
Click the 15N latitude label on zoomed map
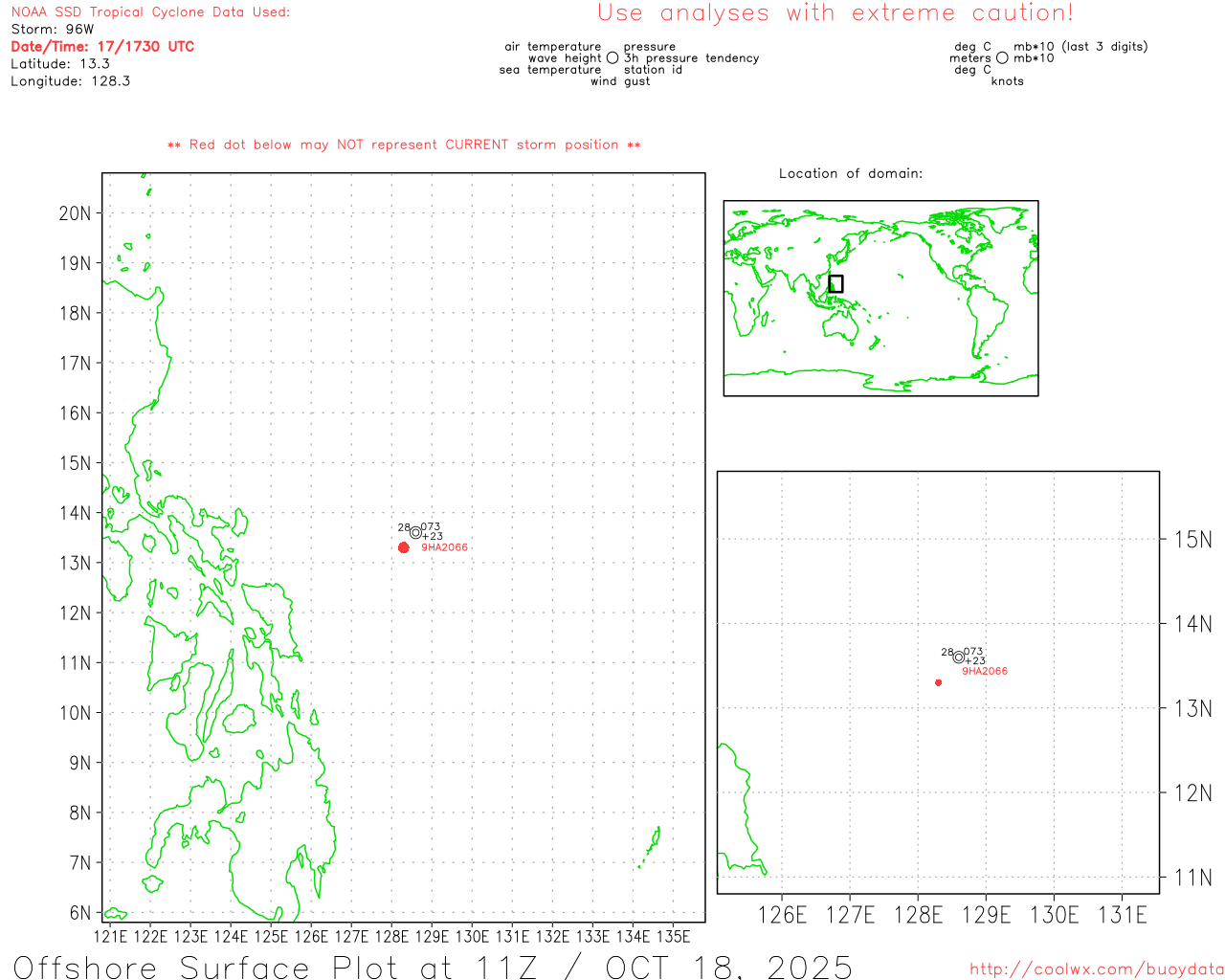click(1192, 540)
